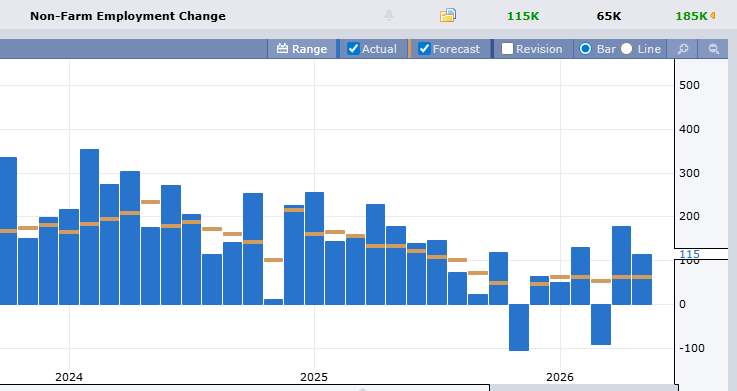Uncheck the Forecast checkbox
The height and width of the screenshot is (391, 737).
[x=424, y=48]
